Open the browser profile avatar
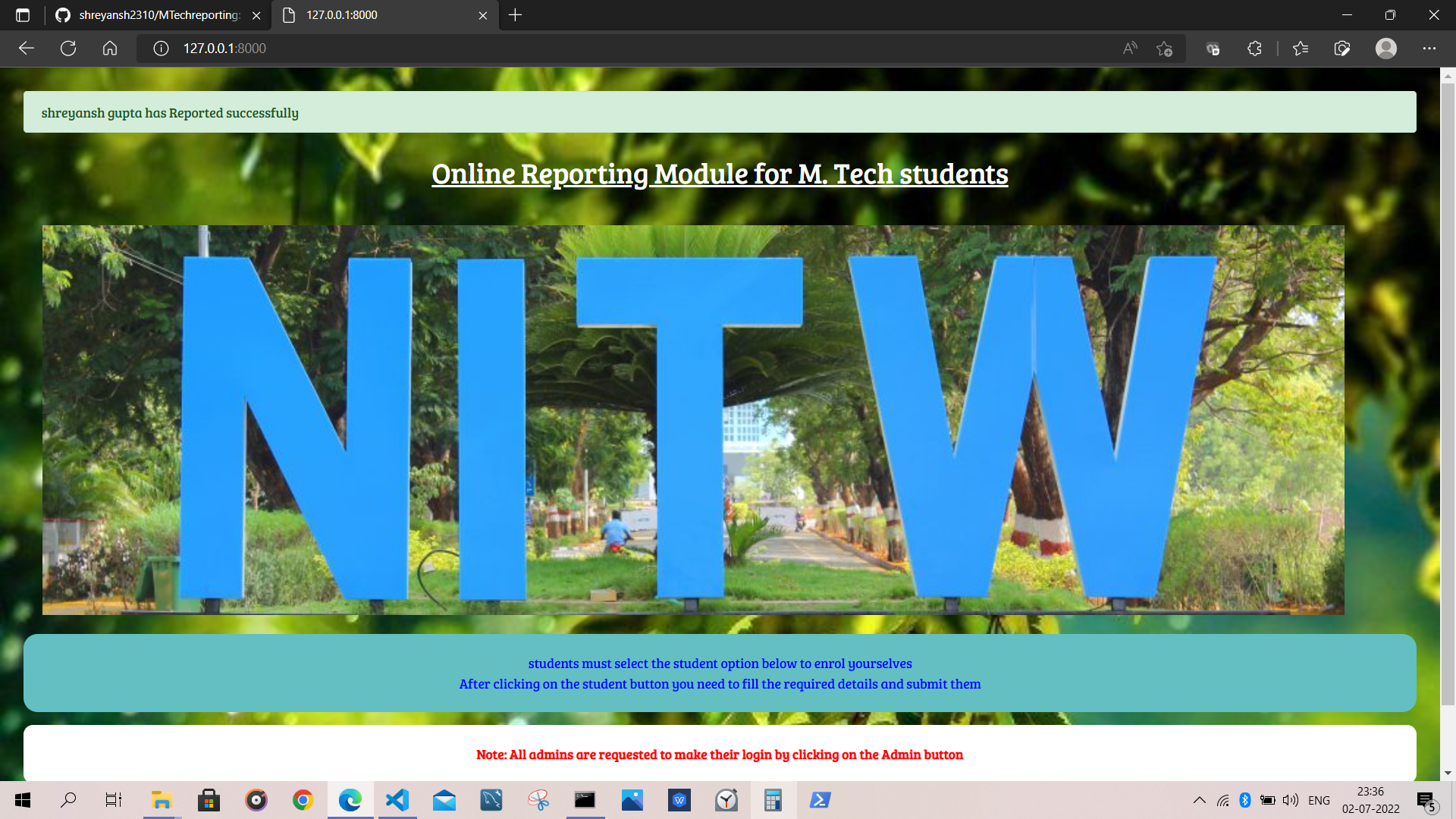The height and width of the screenshot is (819, 1456). click(1386, 49)
